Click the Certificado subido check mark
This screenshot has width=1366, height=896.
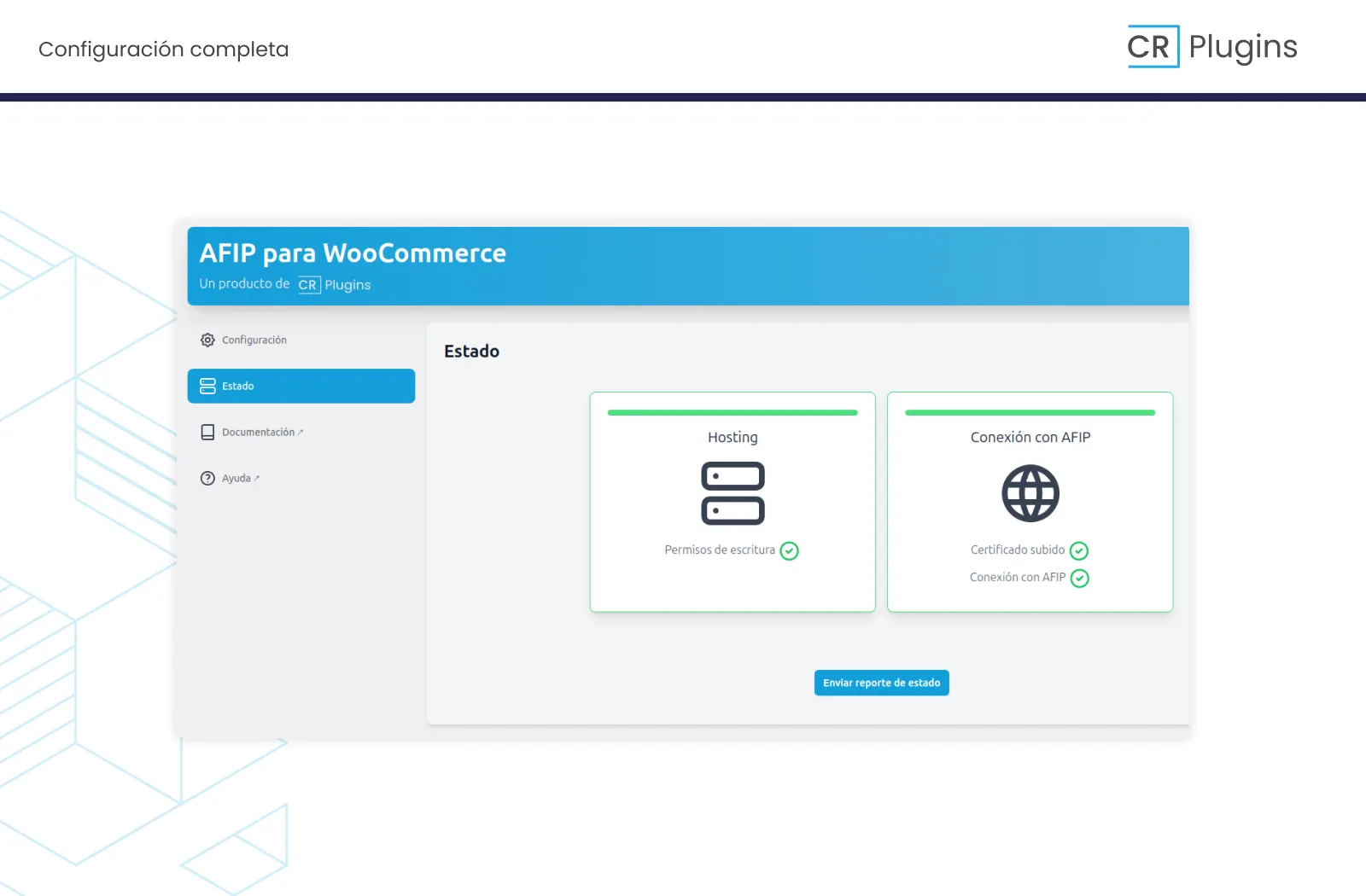(1079, 551)
